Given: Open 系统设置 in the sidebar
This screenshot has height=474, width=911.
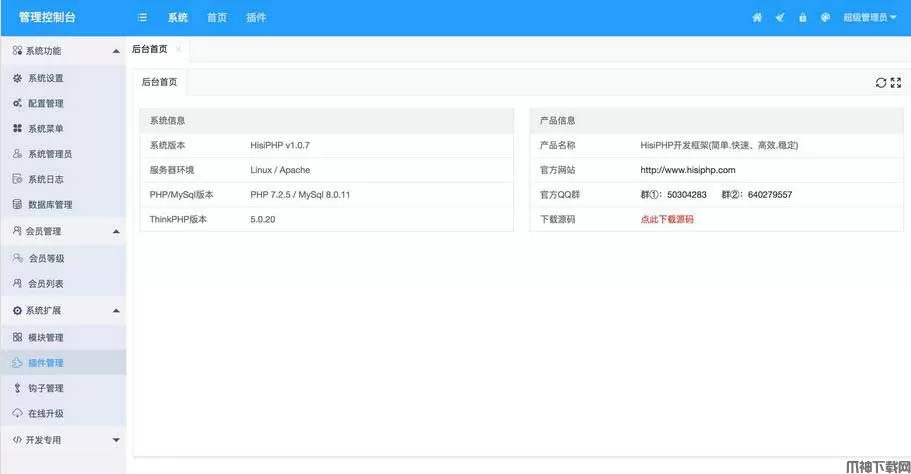Looking at the screenshot, I should click(45, 78).
